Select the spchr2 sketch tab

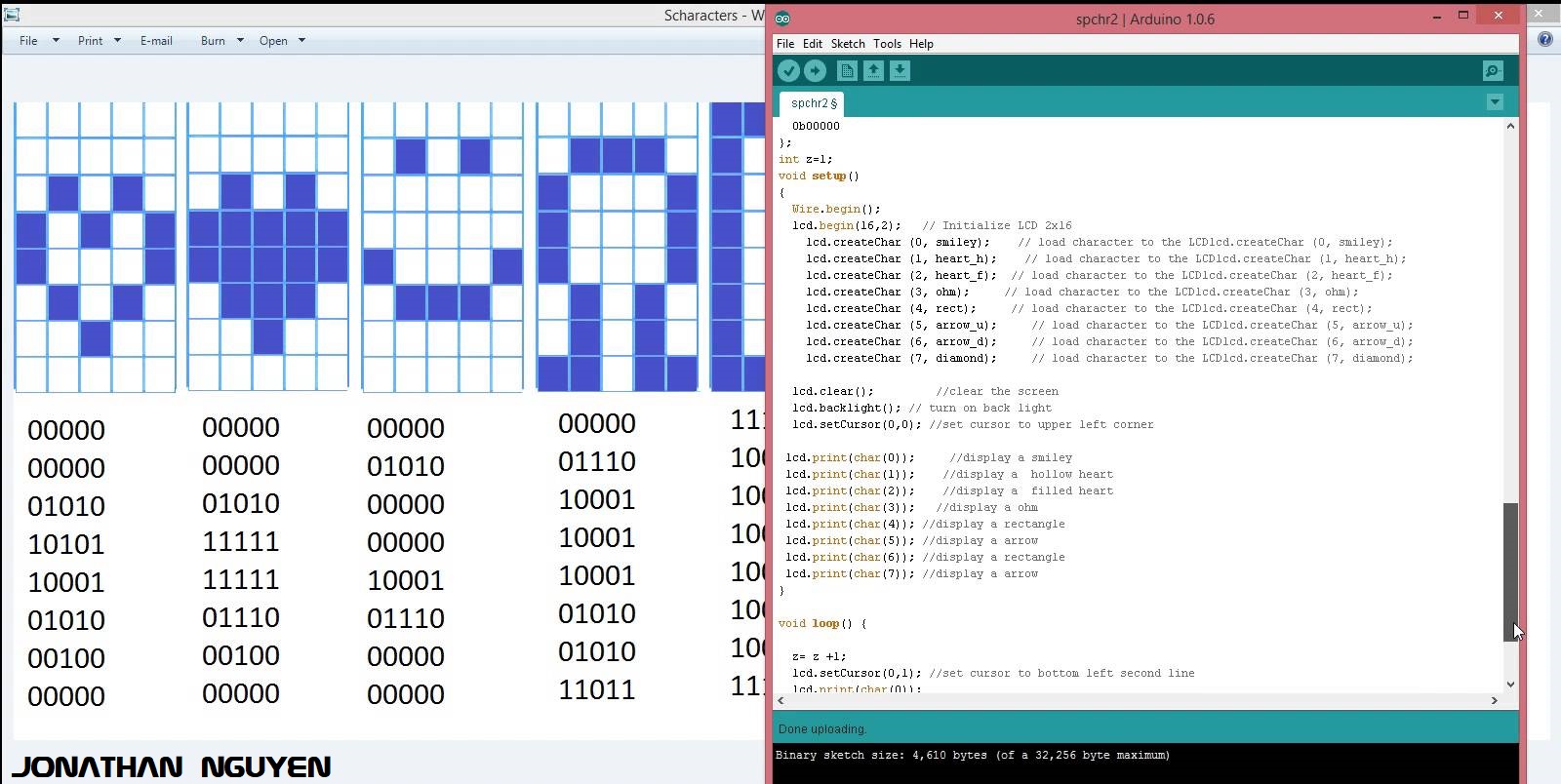coord(814,103)
